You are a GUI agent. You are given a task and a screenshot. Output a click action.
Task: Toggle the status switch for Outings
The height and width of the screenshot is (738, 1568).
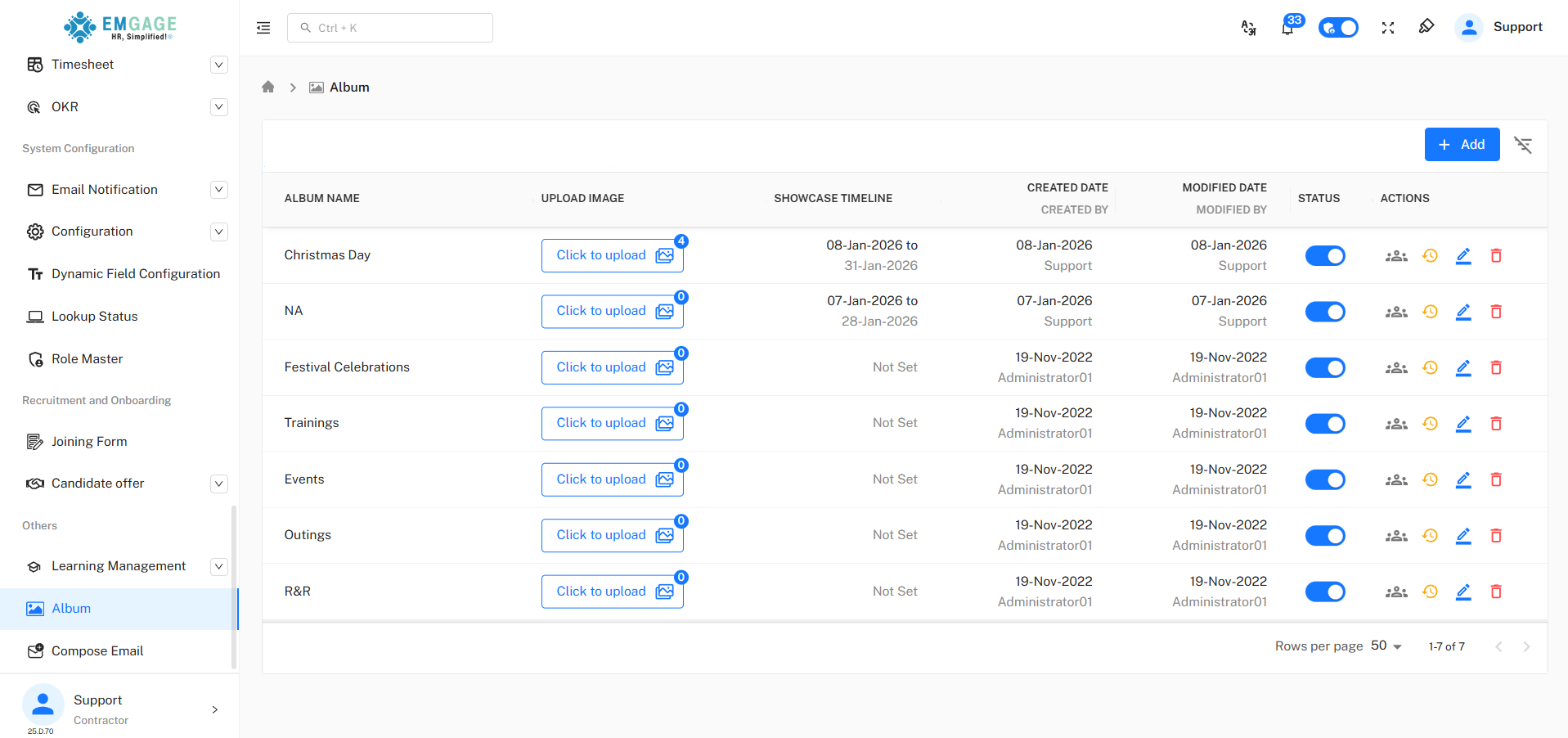(1325, 536)
